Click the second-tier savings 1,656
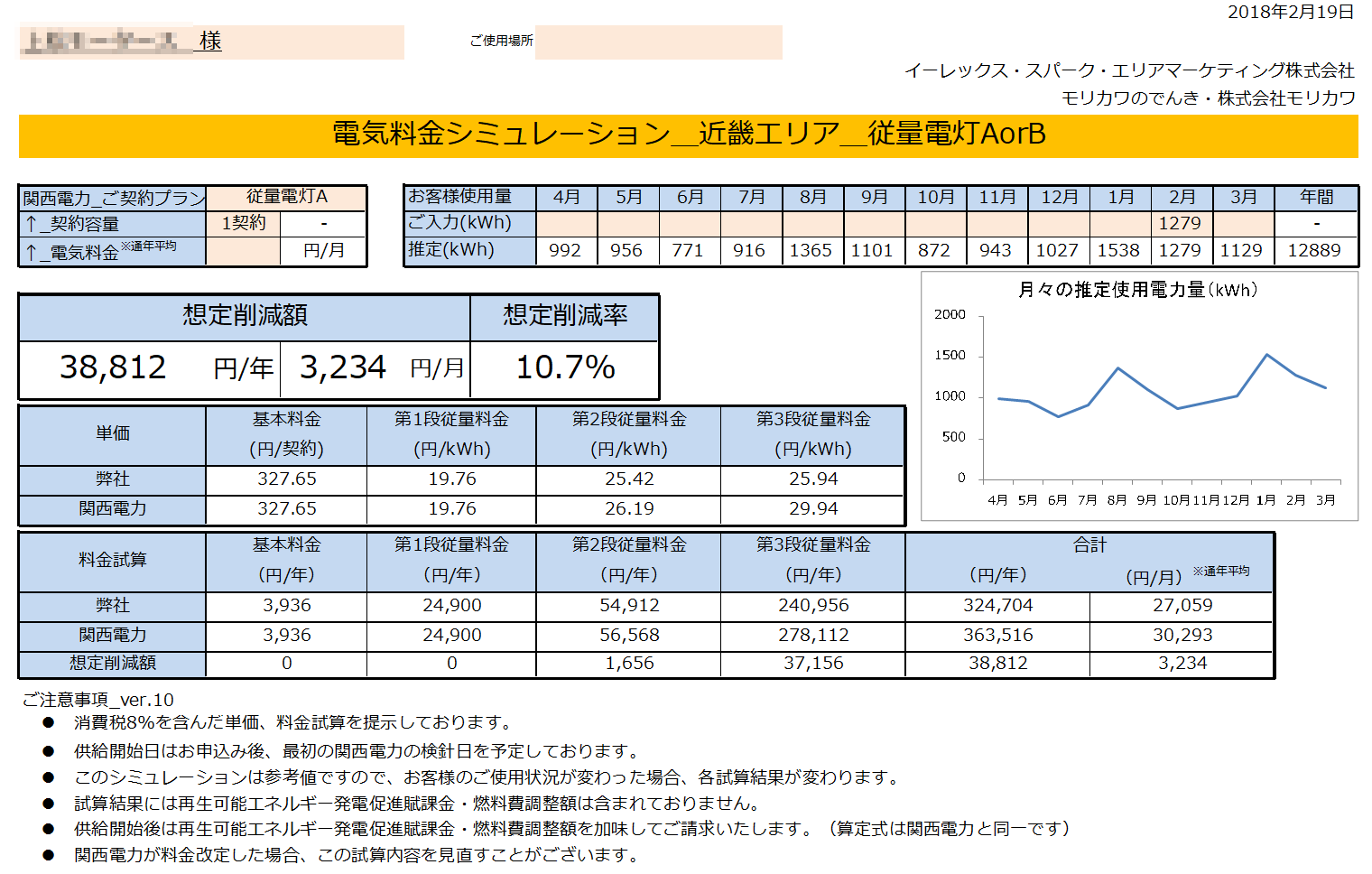Screen dimensions: 1372x874 (629, 664)
